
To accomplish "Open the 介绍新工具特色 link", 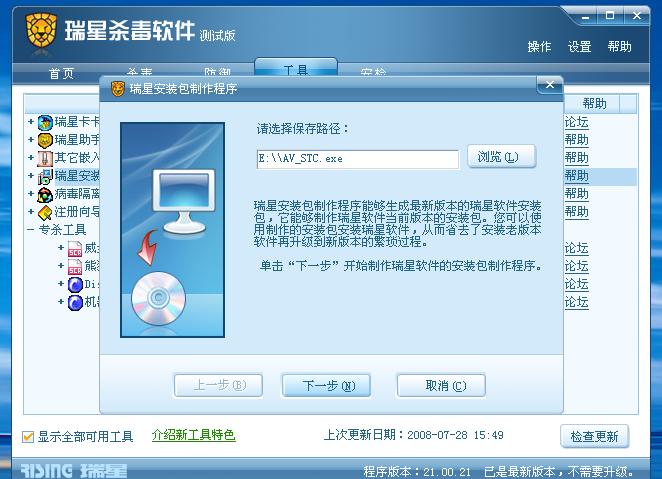I will click(x=193, y=435).
